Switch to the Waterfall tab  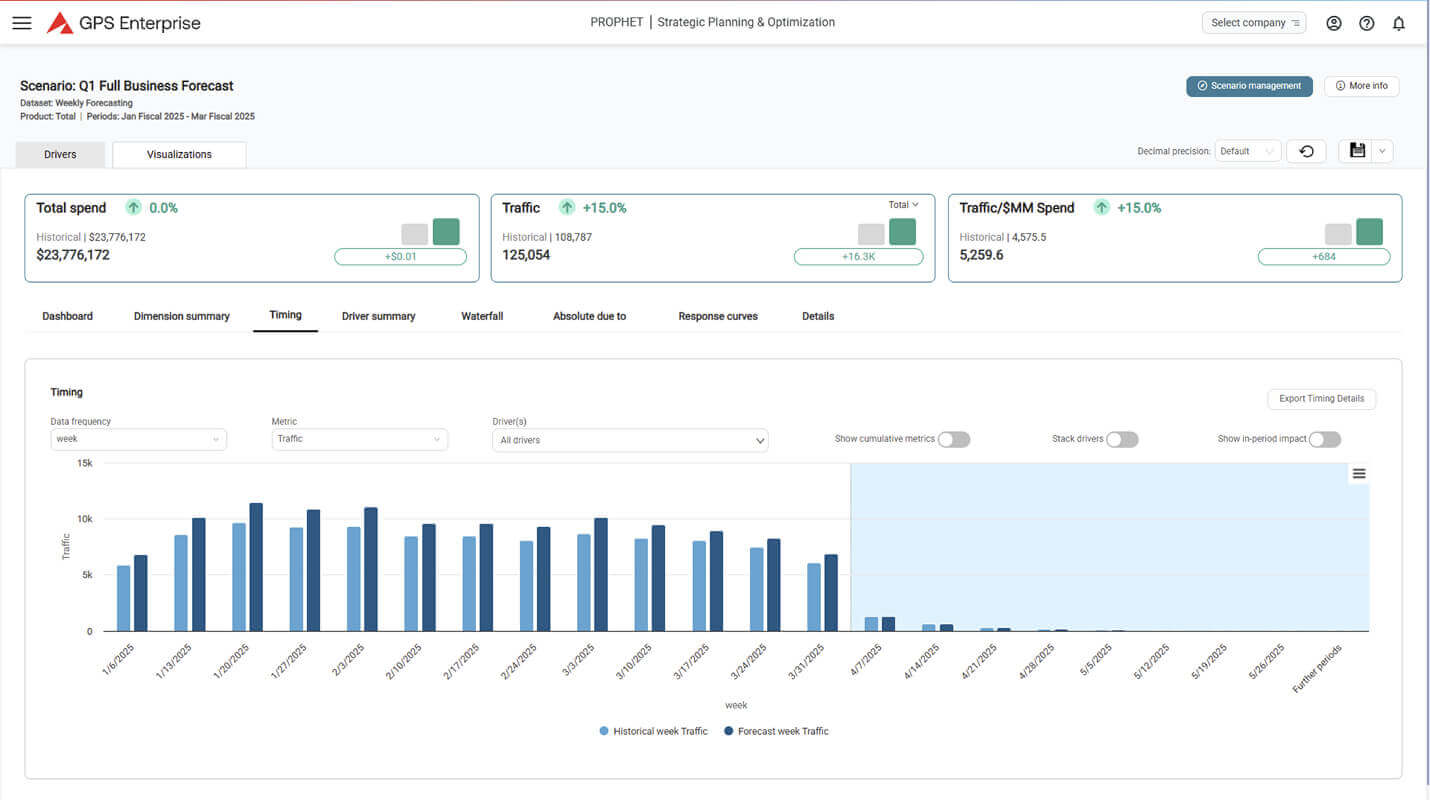point(481,316)
